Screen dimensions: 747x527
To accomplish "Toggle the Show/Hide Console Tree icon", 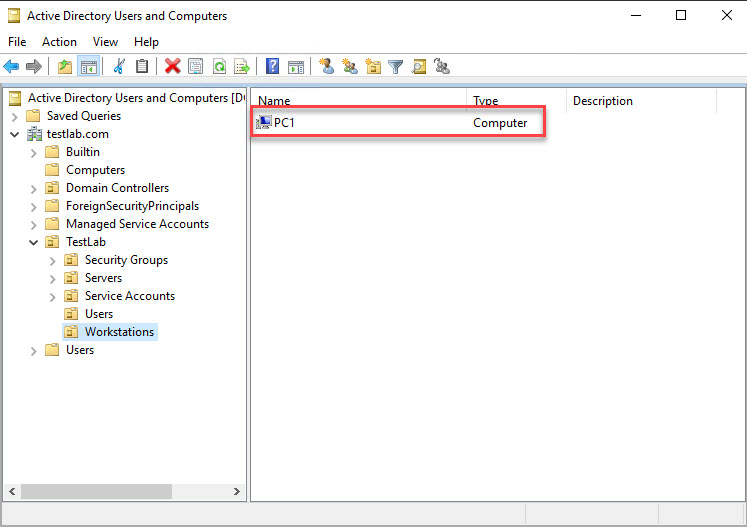I will coord(89,66).
